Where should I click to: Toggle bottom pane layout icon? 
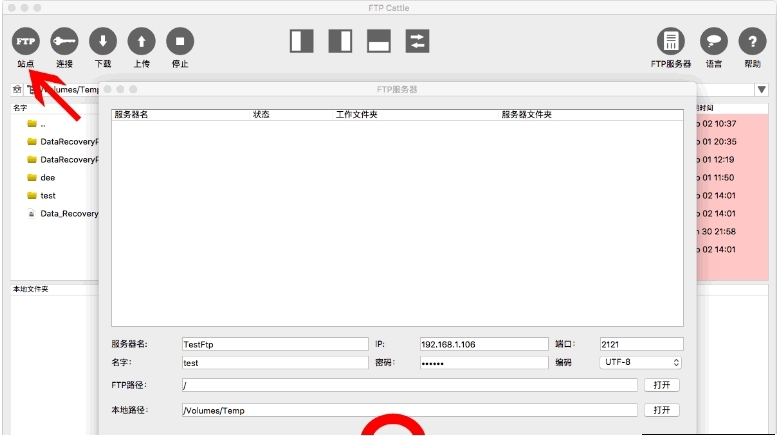click(x=379, y=41)
